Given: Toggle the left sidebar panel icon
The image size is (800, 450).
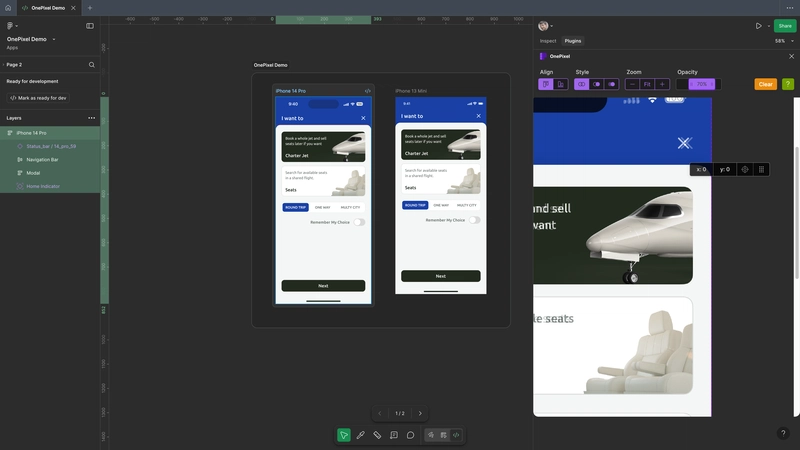Looking at the screenshot, I should tap(90, 26).
